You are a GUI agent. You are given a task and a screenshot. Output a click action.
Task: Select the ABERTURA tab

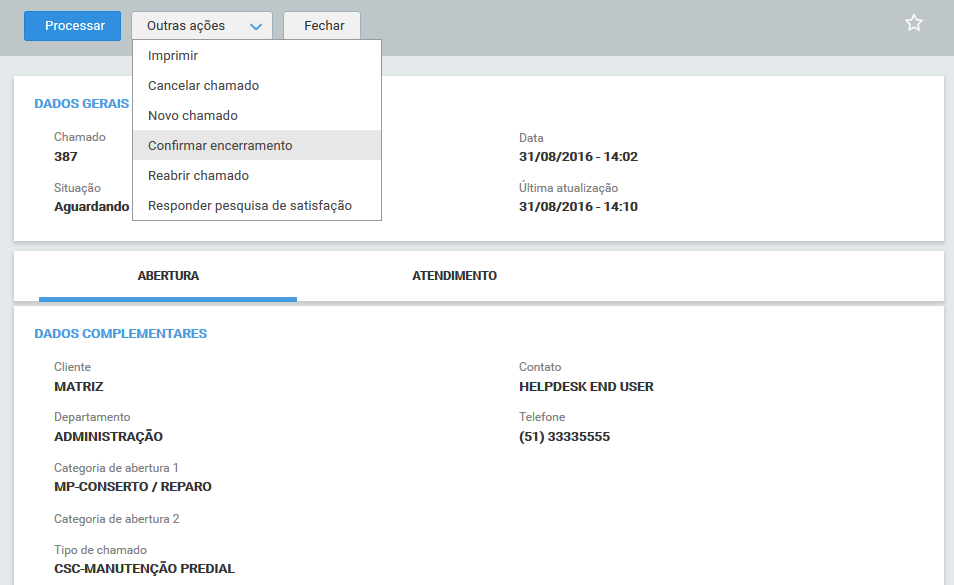coord(167,276)
